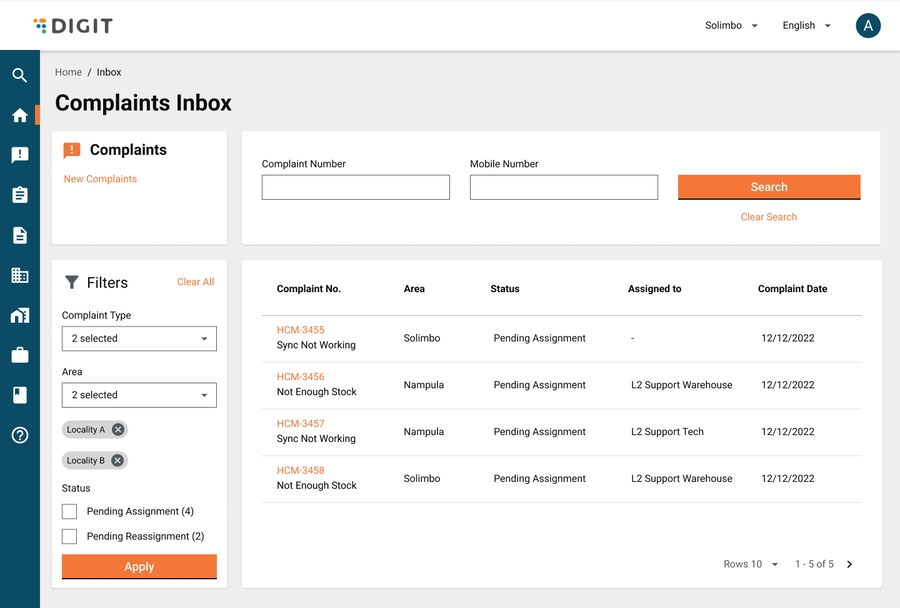Open the Area filter dropdown
Viewport: 900px width, 608px height.
coord(139,395)
